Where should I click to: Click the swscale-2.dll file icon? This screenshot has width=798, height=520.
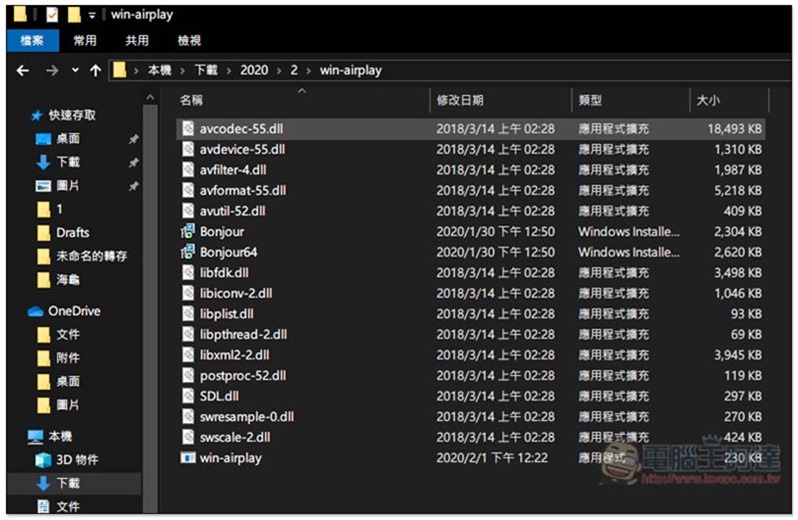[x=188, y=437]
